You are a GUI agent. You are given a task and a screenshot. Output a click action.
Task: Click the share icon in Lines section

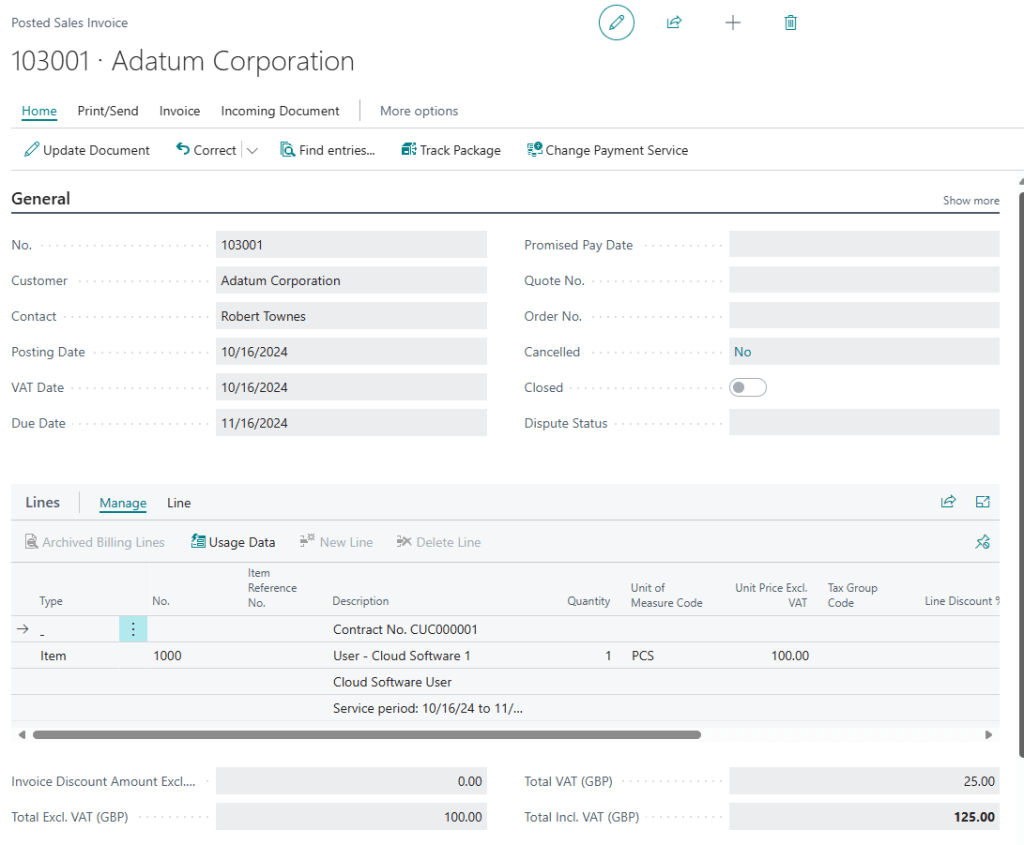click(x=948, y=502)
